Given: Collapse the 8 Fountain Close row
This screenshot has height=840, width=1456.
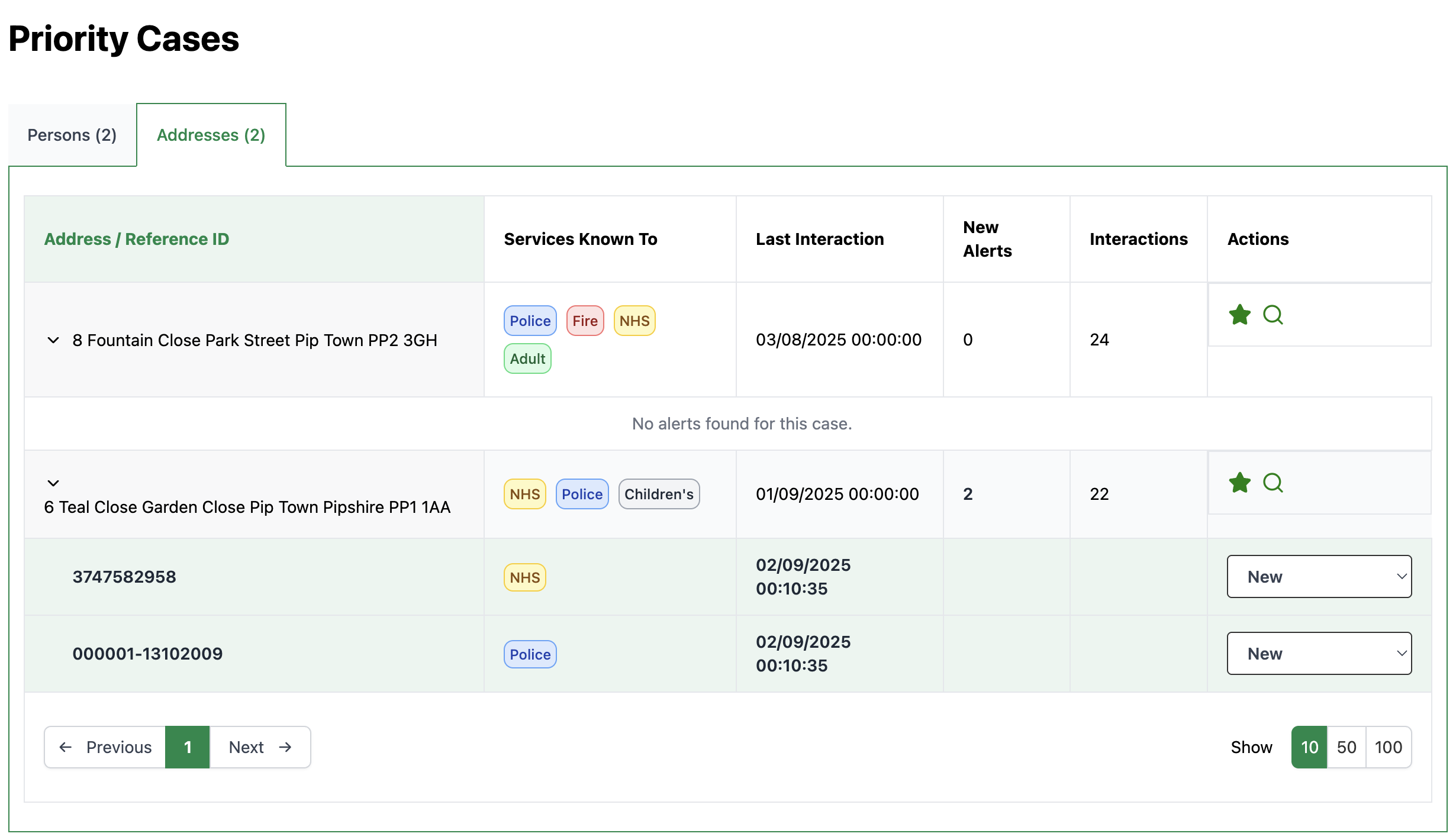Looking at the screenshot, I should 53,340.
